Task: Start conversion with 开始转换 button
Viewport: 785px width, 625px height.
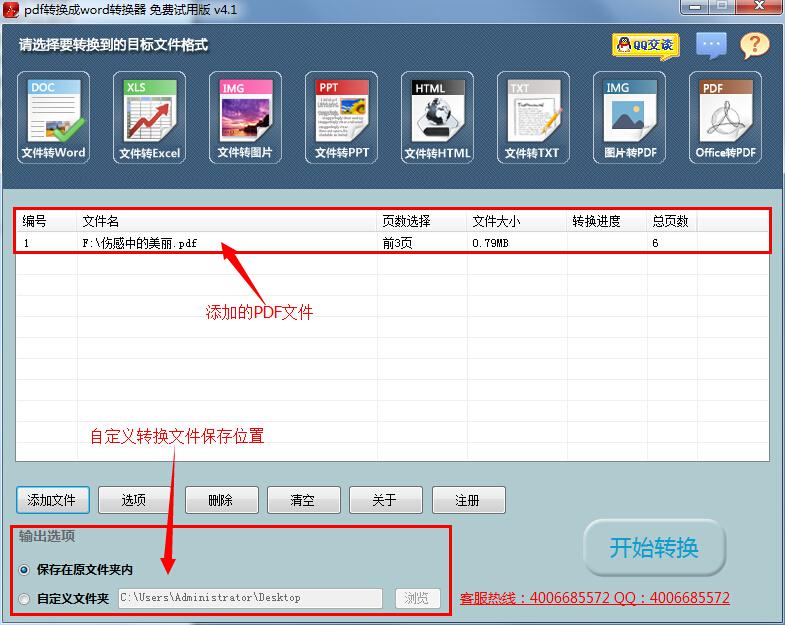Action: click(654, 547)
